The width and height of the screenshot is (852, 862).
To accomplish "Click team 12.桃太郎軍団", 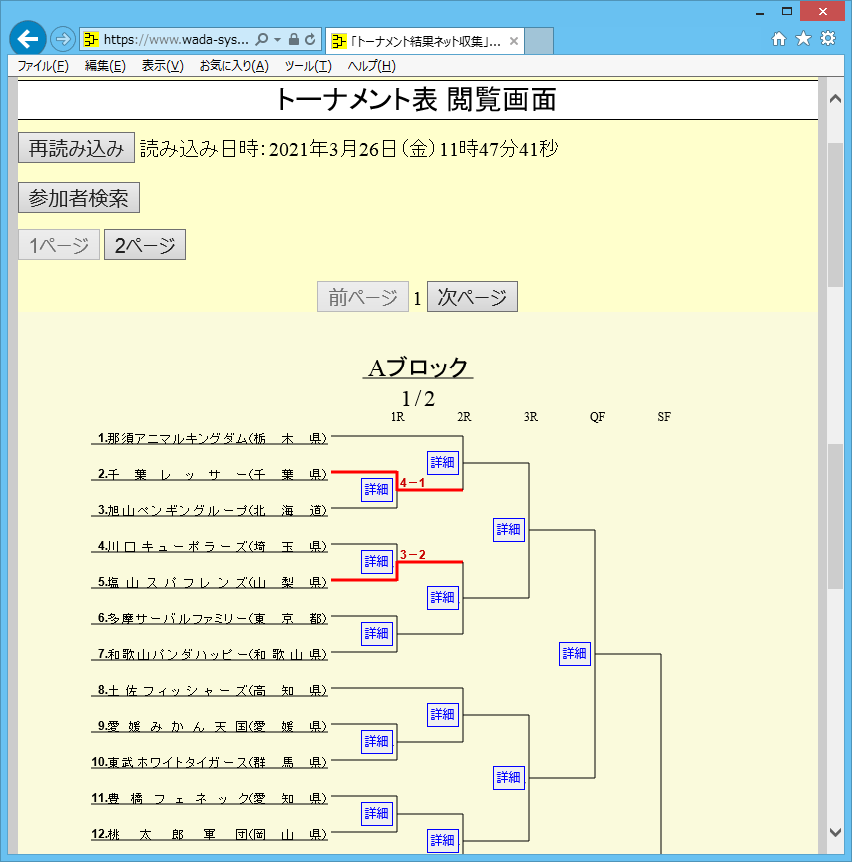I will click(209, 834).
